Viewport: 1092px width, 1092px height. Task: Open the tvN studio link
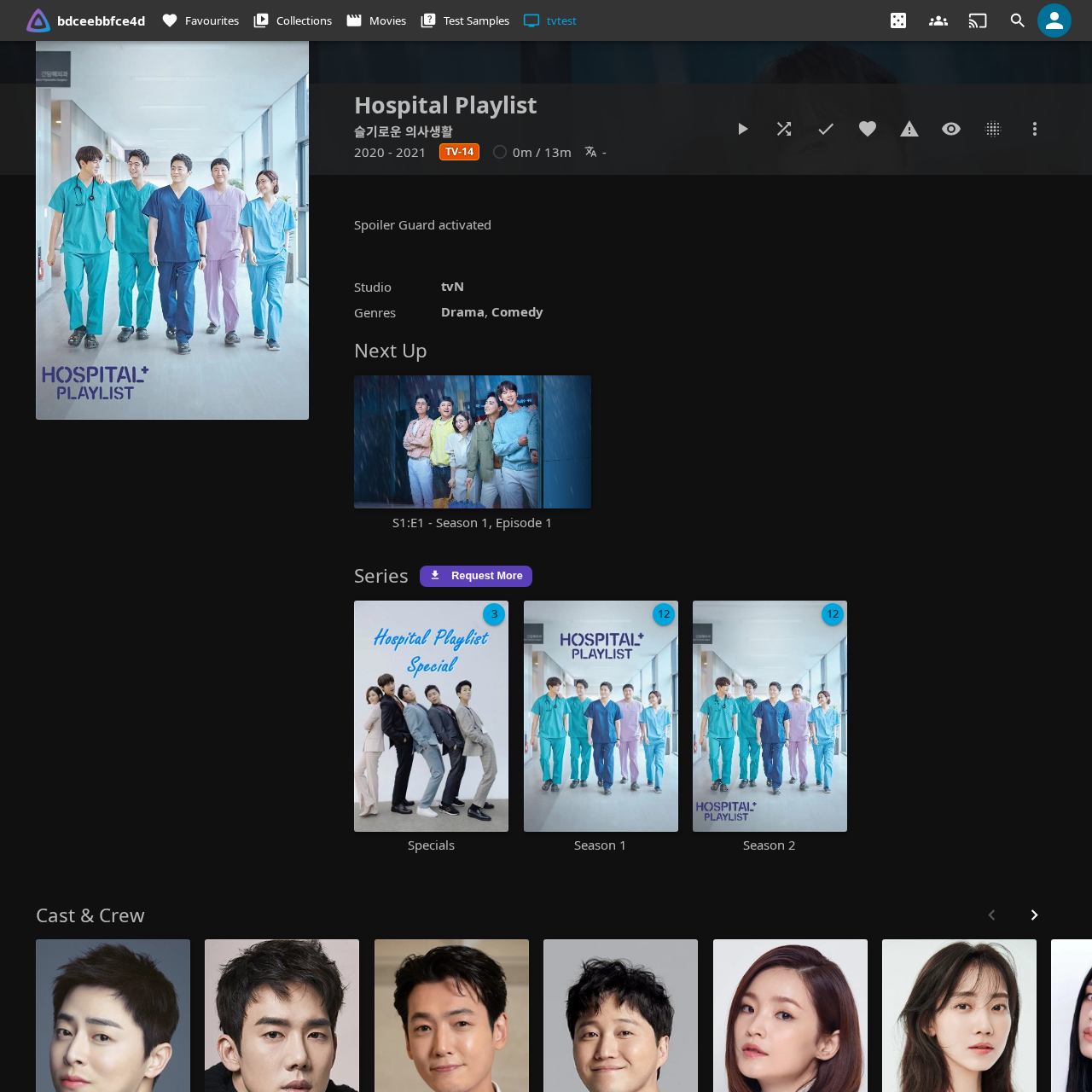(452, 287)
